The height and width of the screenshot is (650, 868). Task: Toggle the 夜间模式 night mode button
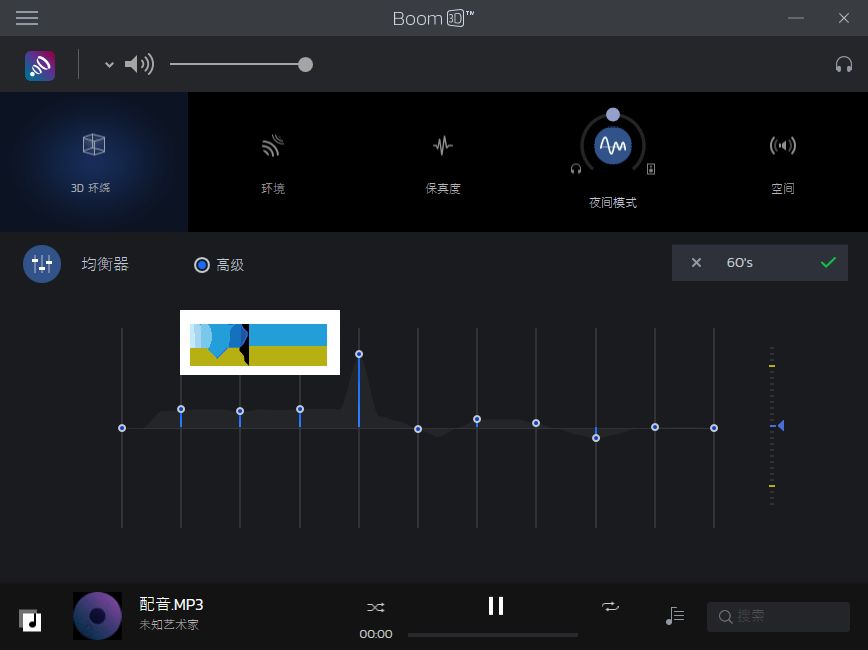point(613,146)
